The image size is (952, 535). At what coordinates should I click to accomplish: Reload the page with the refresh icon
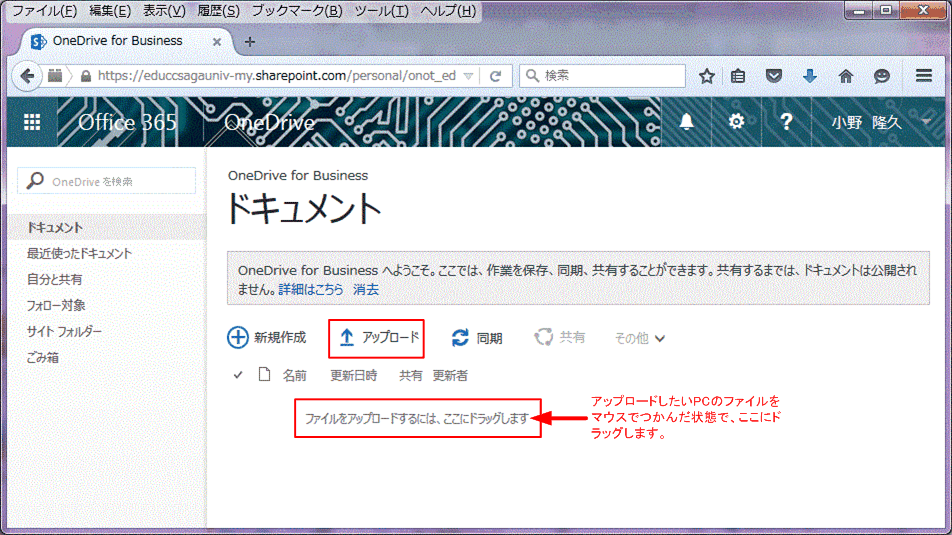(x=495, y=76)
